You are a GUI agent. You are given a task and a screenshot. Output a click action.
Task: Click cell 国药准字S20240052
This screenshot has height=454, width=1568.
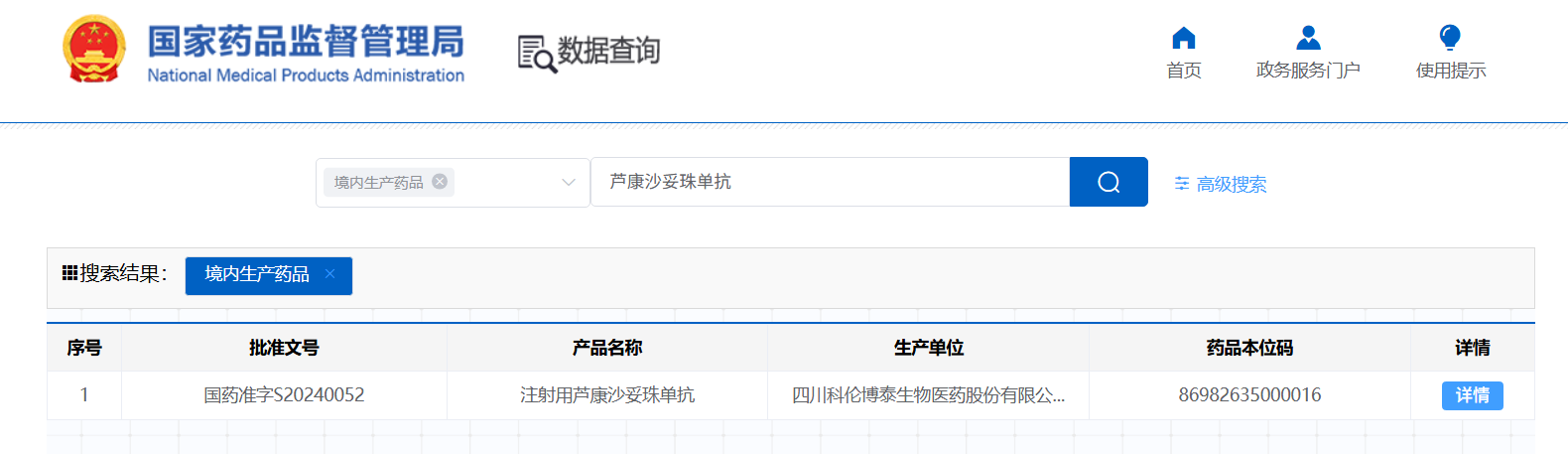coord(284,395)
